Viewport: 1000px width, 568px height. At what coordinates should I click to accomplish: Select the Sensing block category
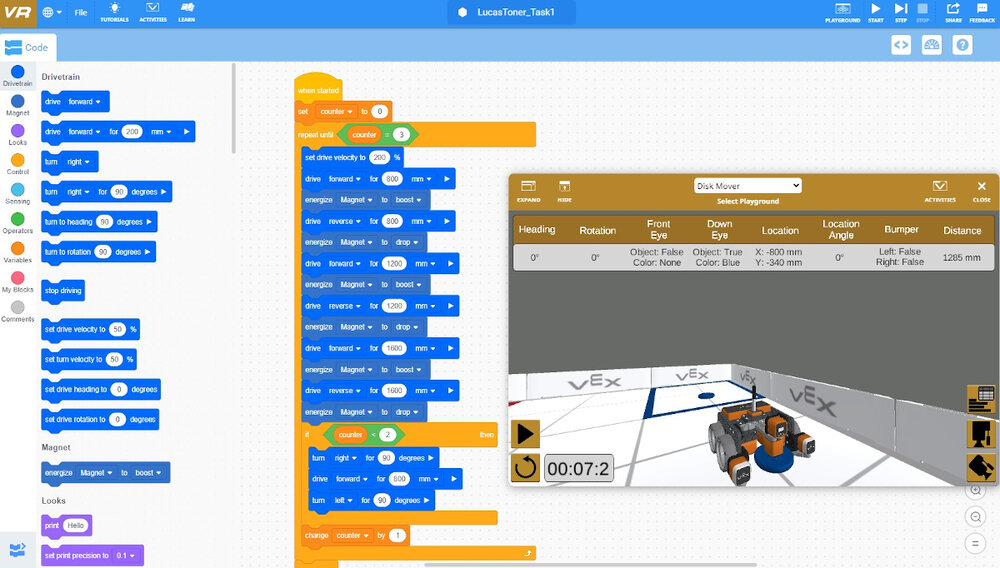pos(17,191)
